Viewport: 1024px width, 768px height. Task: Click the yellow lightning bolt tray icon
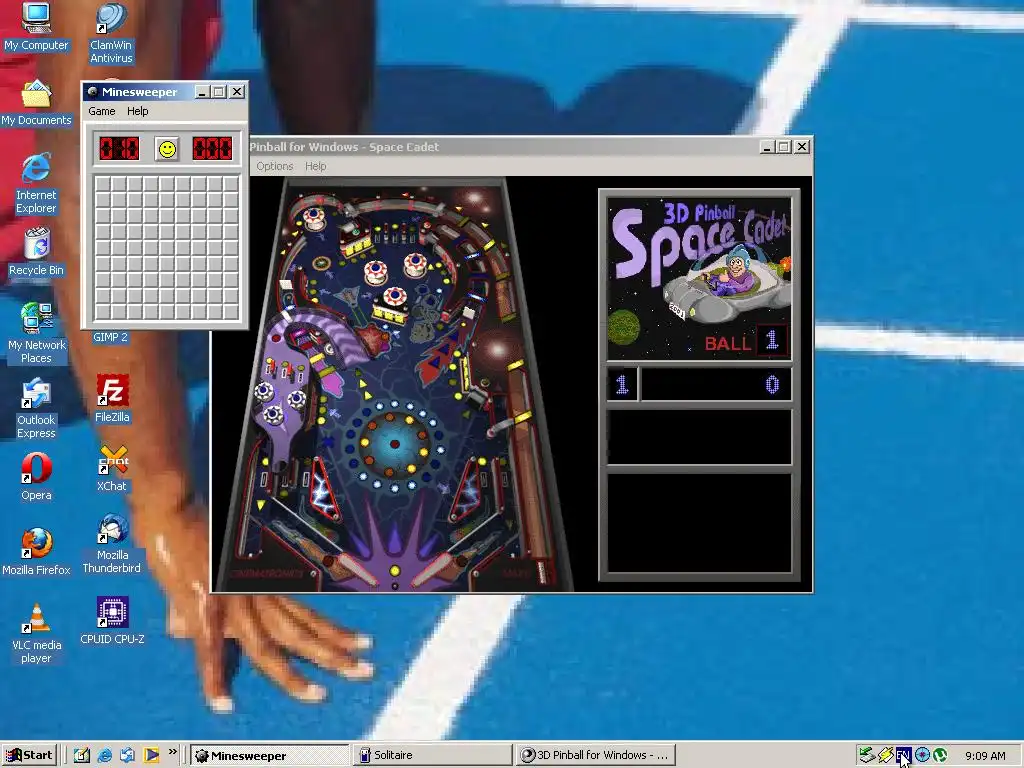(x=885, y=756)
